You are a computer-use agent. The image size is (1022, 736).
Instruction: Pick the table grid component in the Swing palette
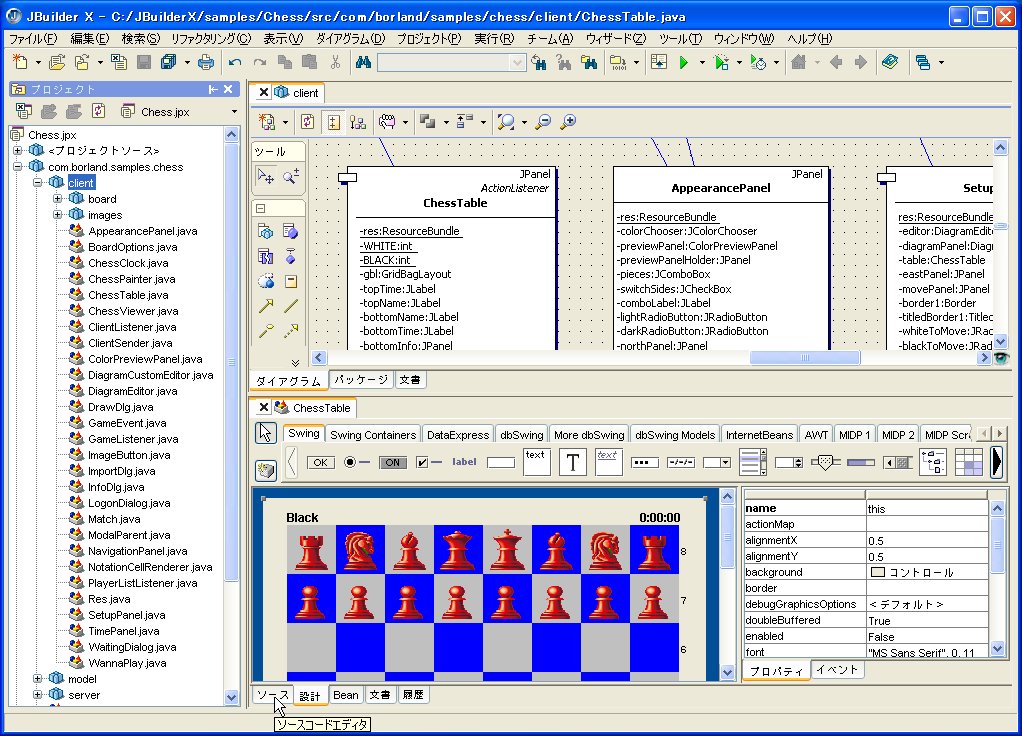968,462
